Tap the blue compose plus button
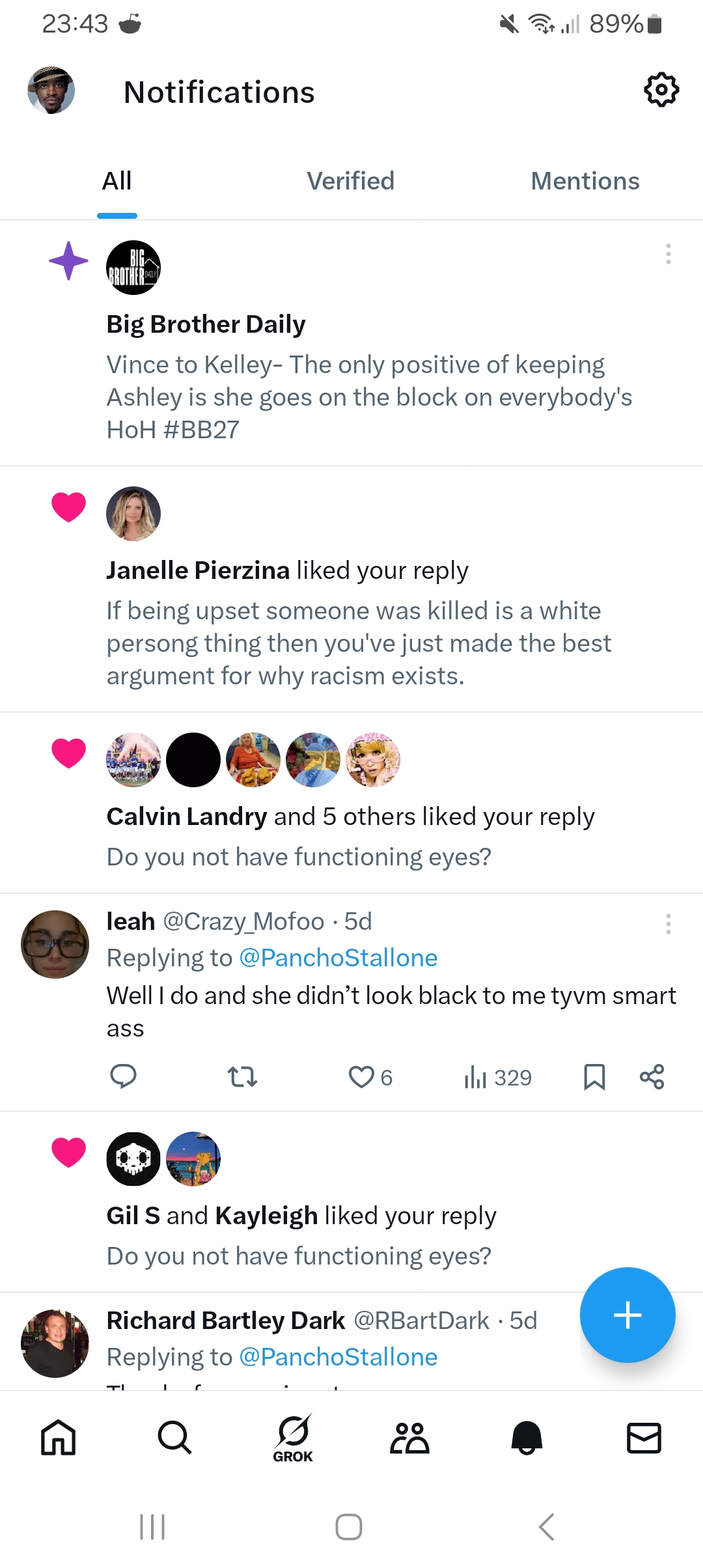The image size is (703, 1568). pyautogui.click(x=627, y=1315)
